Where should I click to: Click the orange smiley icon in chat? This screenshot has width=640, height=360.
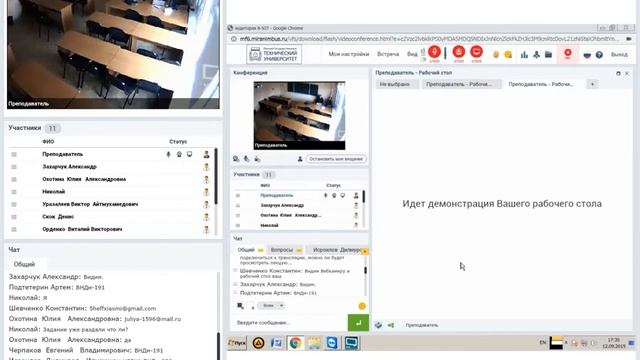coord(362,306)
